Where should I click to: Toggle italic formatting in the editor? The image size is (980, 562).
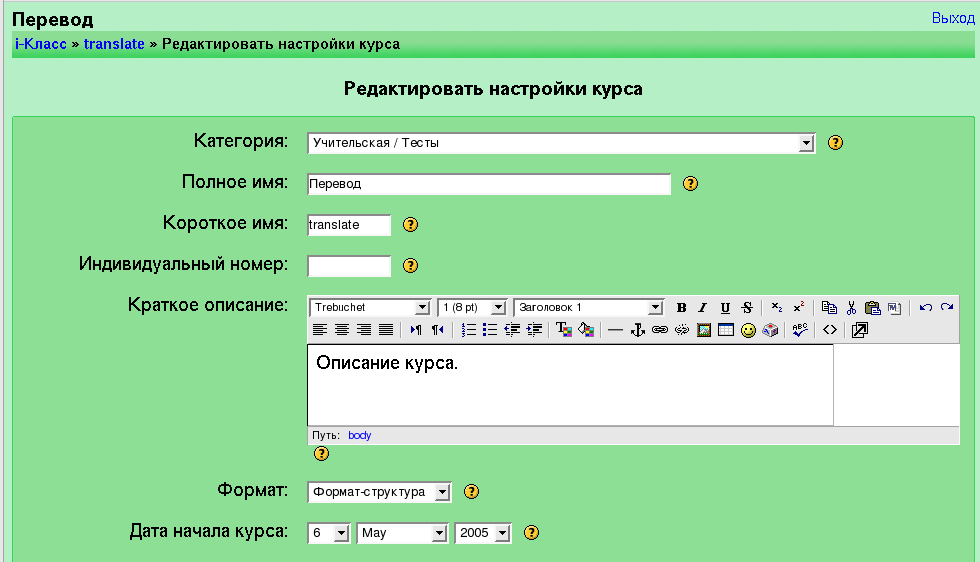[x=703, y=308]
